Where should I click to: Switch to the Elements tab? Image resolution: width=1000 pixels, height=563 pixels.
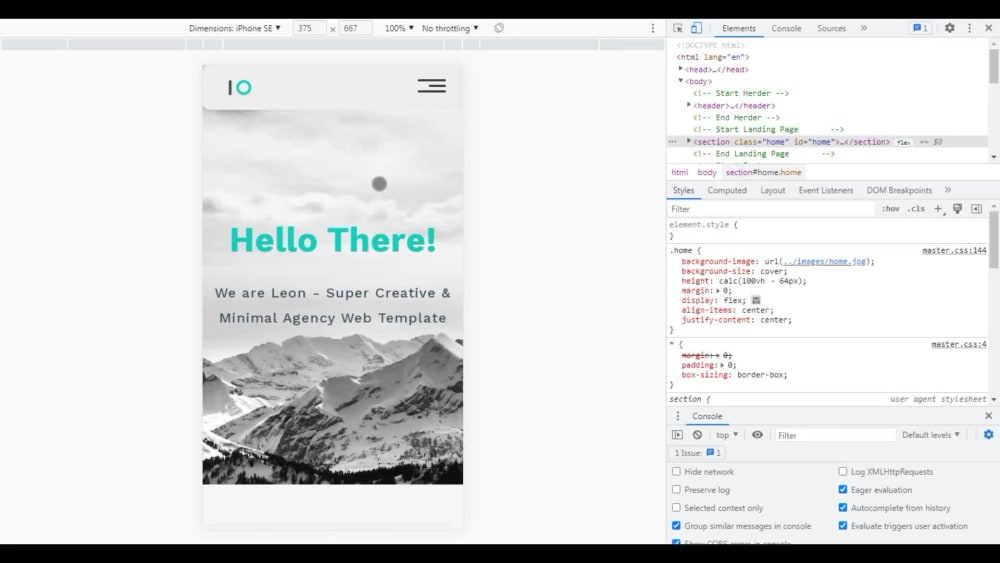739,28
